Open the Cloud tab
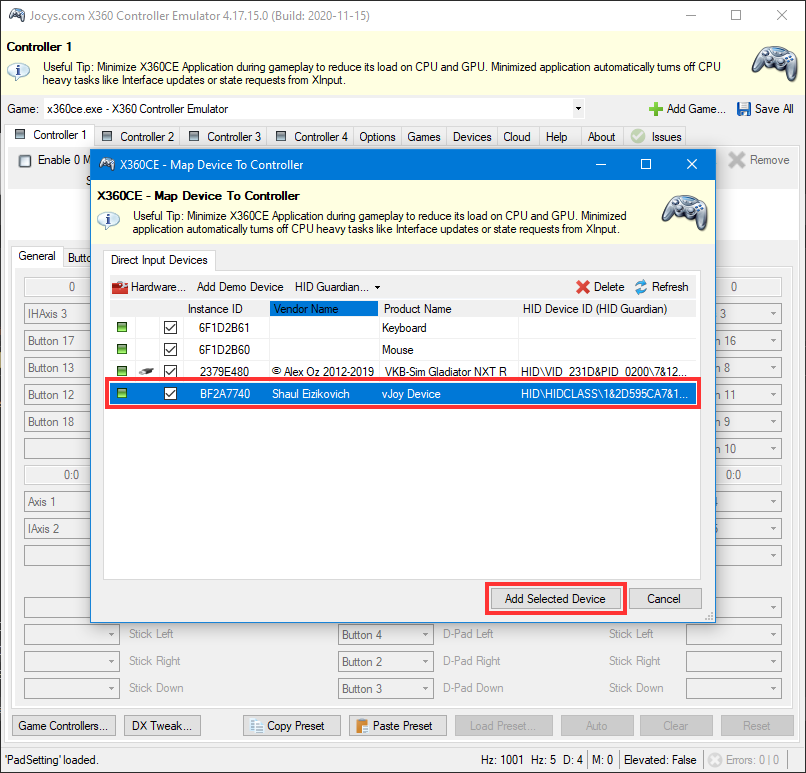Viewport: 806px width, 773px height. pos(517,137)
